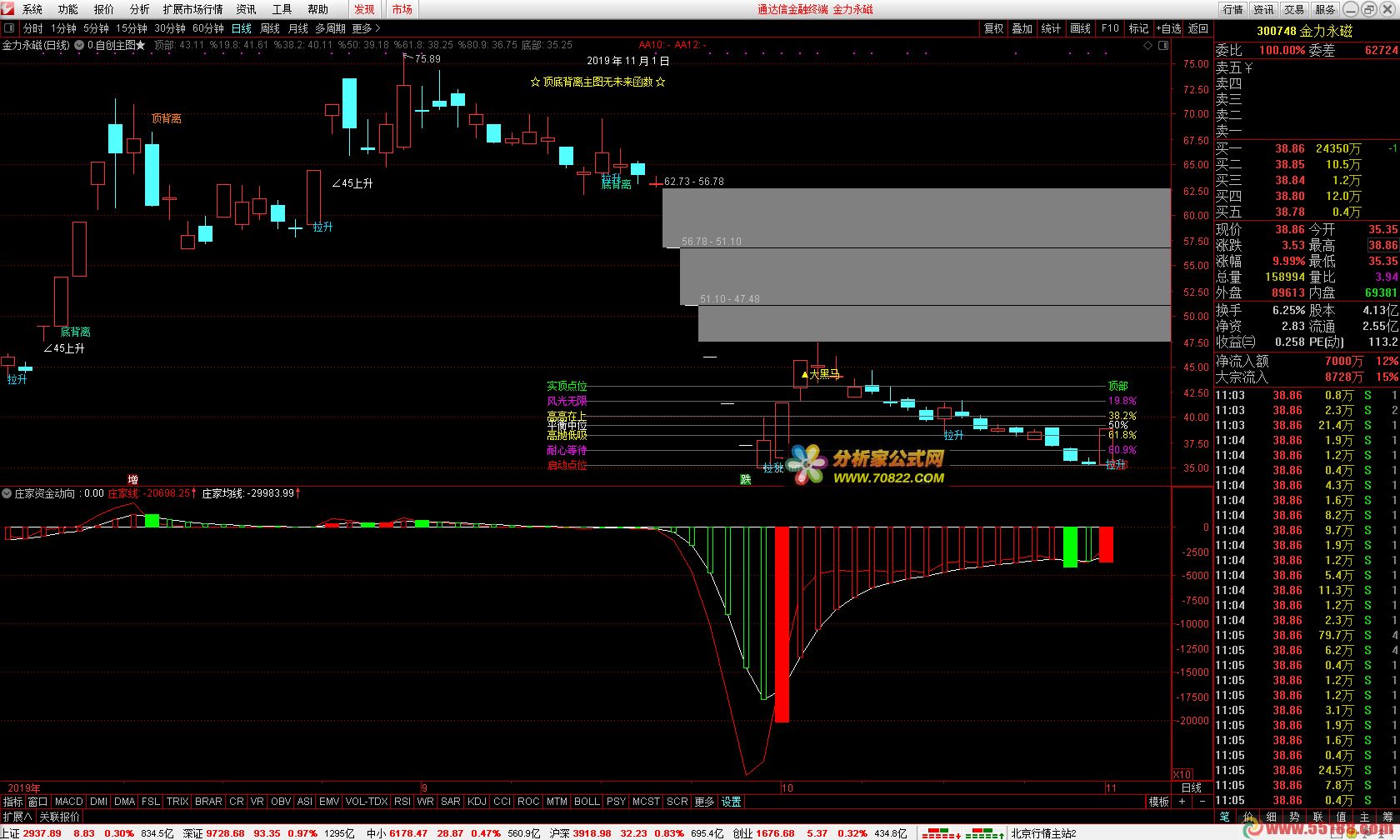Select the 月线 monthly period

pos(298,28)
